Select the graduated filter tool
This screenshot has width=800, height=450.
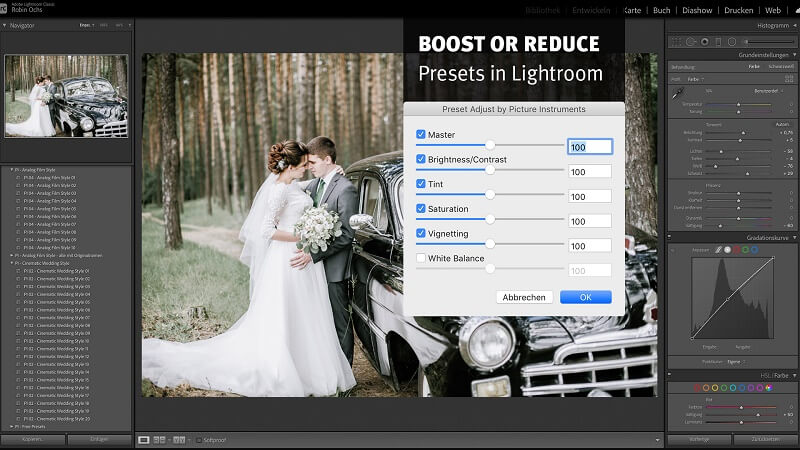[x=718, y=42]
